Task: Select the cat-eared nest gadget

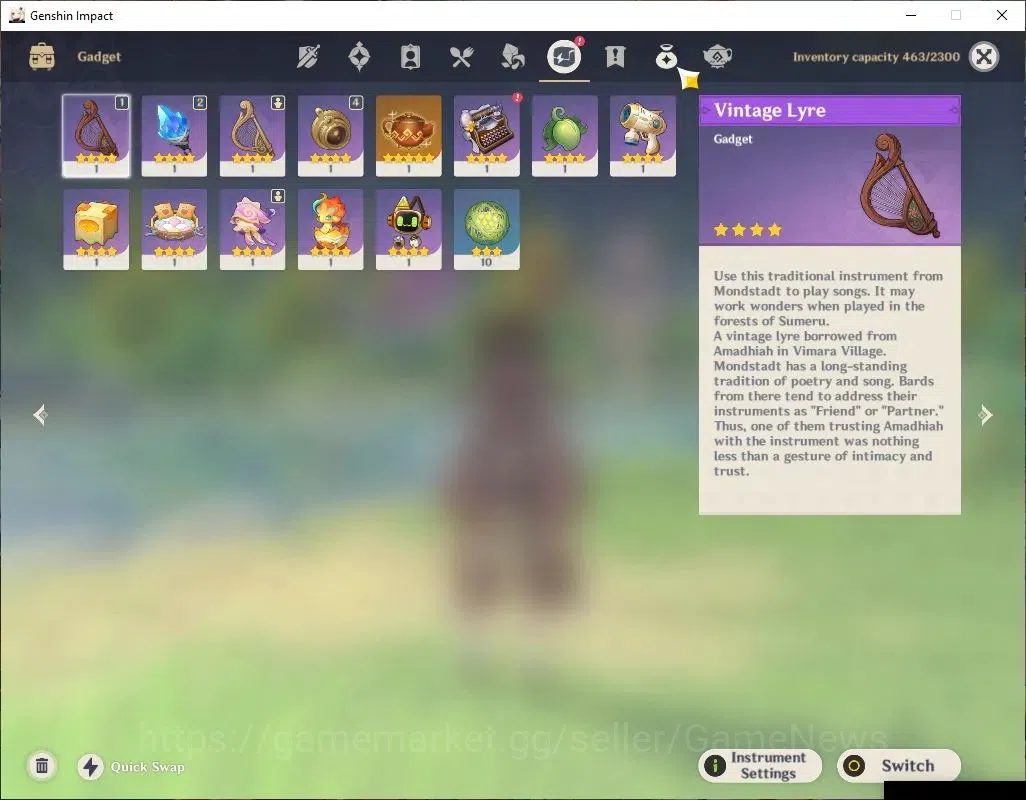Action: point(174,229)
